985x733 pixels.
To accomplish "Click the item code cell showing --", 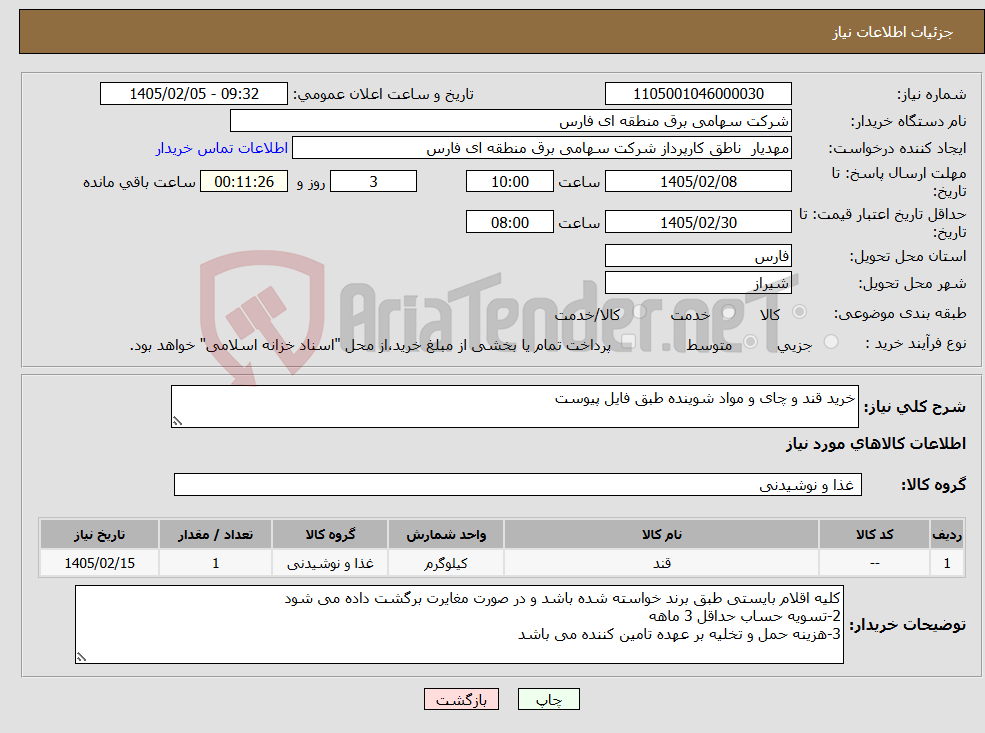I will click(x=874, y=563).
